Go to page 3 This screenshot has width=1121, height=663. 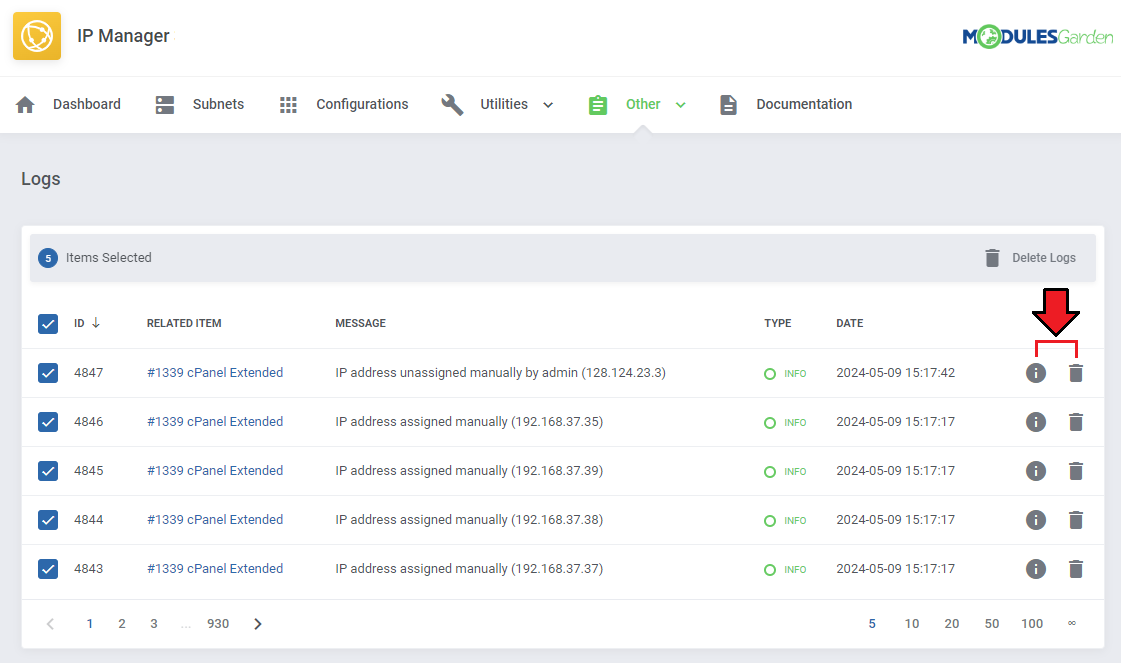coord(154,624)
